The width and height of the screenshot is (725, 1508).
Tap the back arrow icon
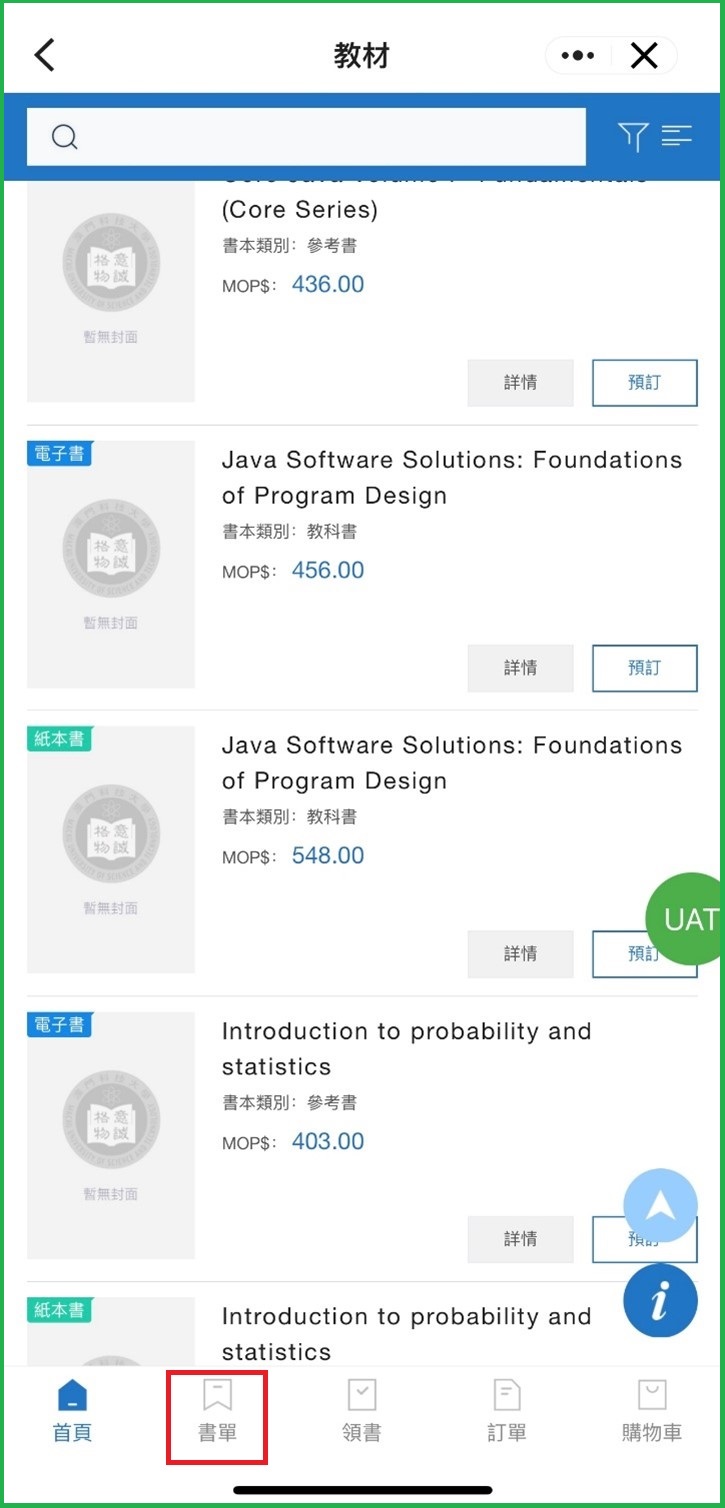(45, 55)
